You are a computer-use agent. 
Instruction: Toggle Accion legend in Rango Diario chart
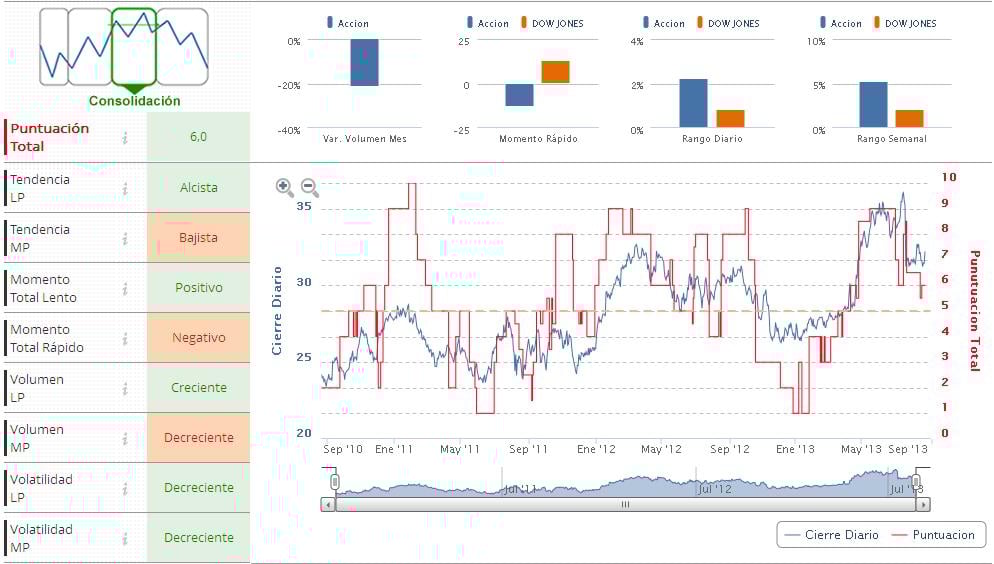(664, 23)
